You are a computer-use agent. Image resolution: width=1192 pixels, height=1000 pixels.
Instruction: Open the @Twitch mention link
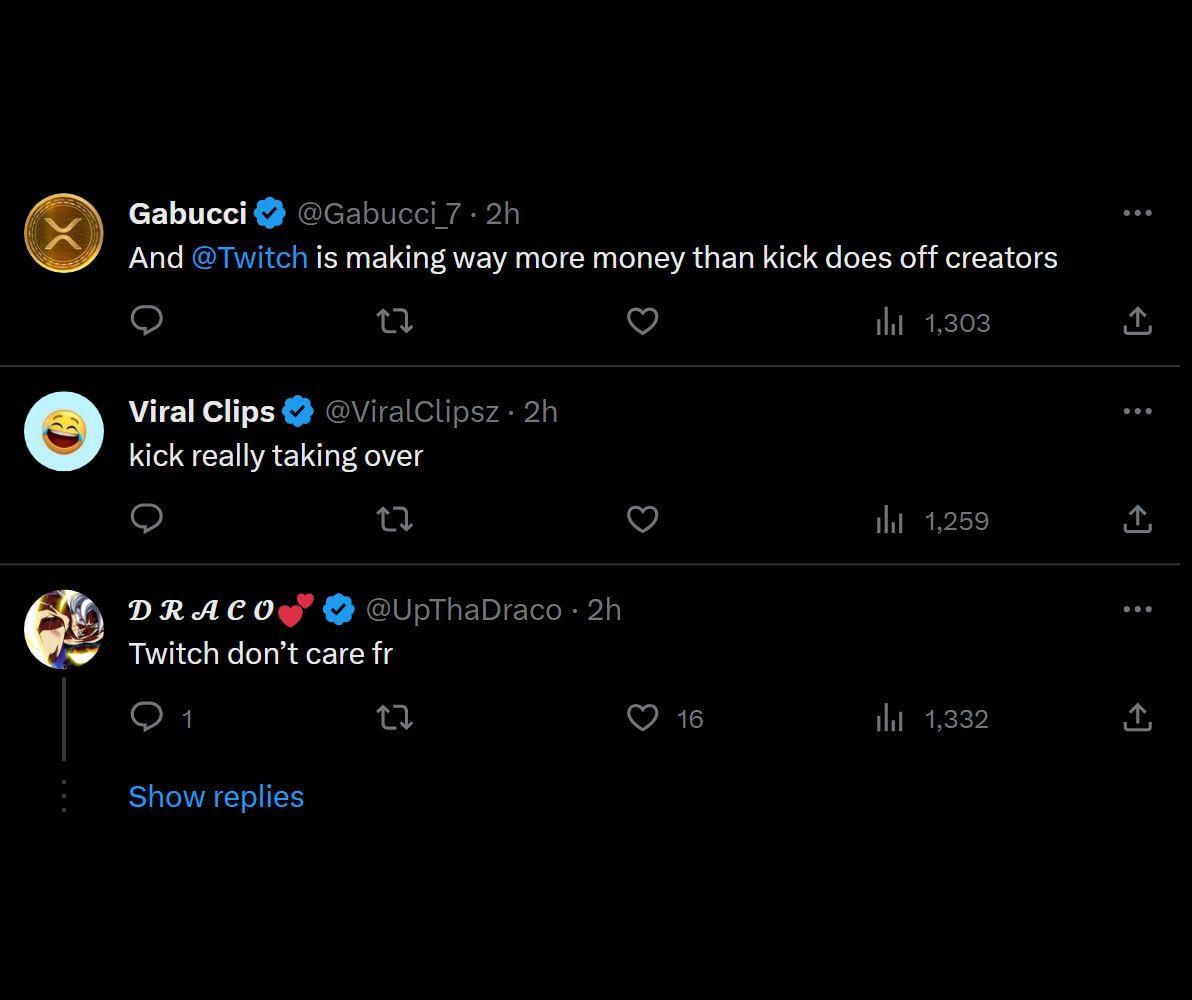click(252, 257)
